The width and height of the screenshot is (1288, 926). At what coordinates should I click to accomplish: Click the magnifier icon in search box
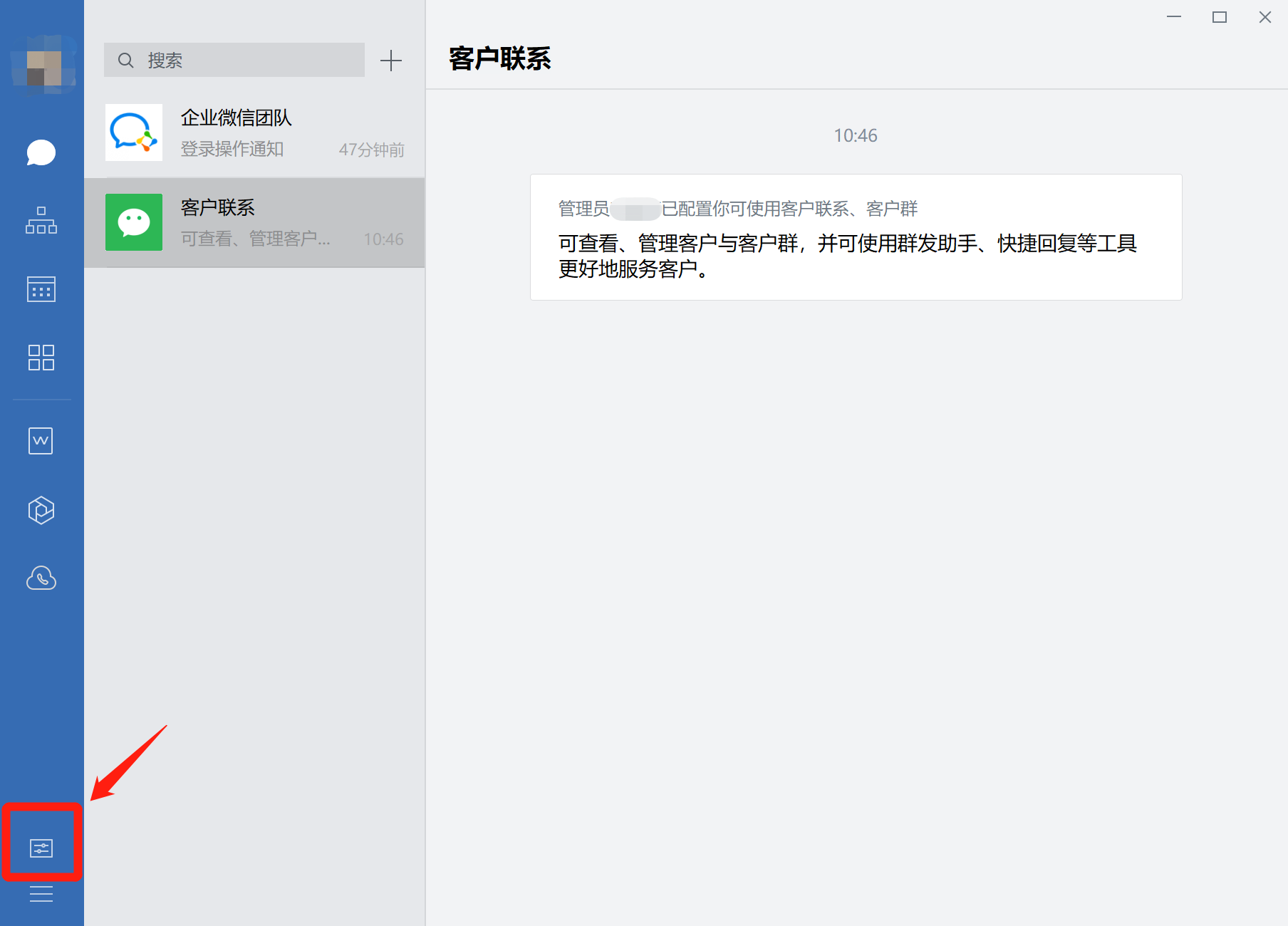(x=126, y=61)
